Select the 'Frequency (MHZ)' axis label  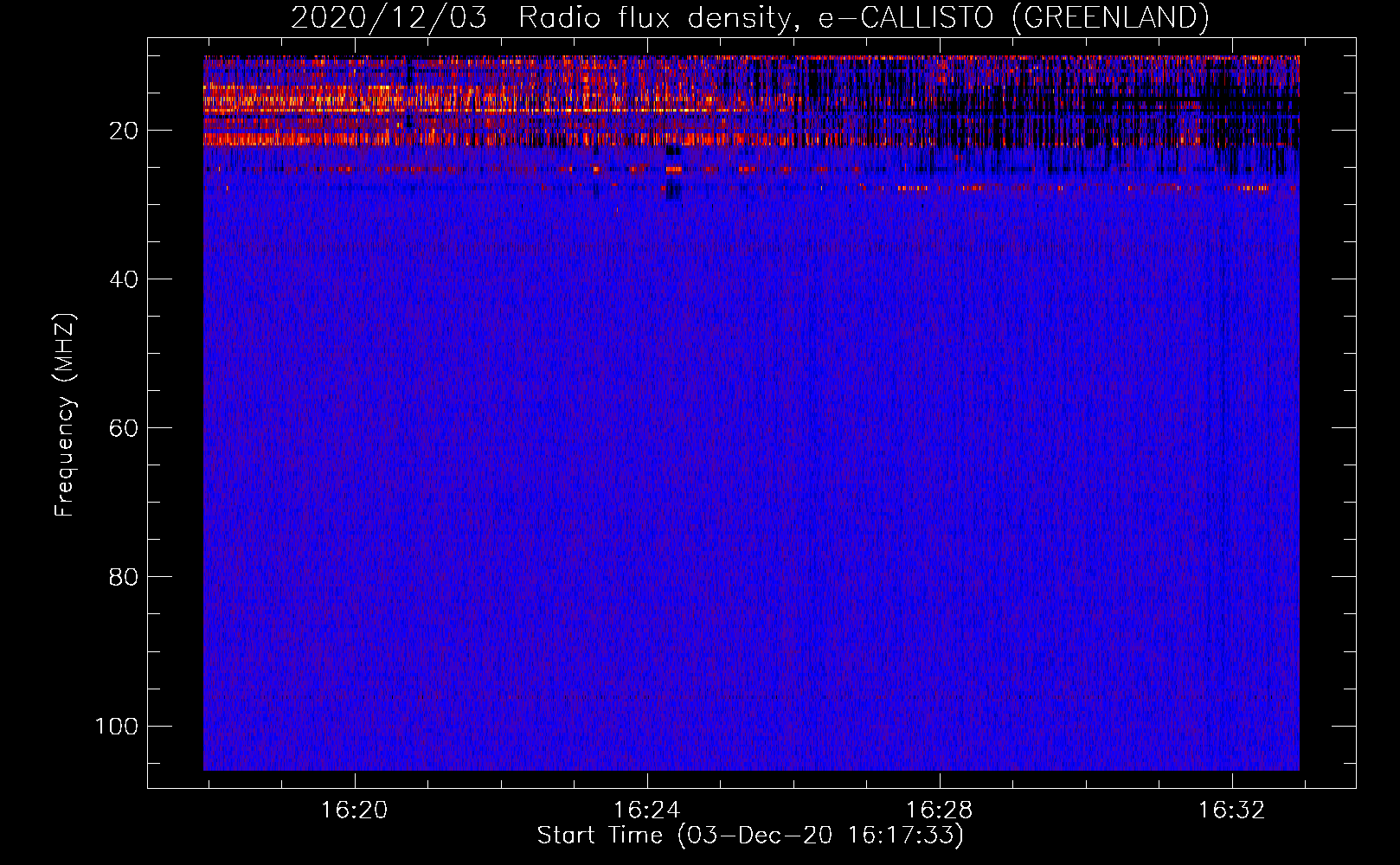tap(65, 415)
